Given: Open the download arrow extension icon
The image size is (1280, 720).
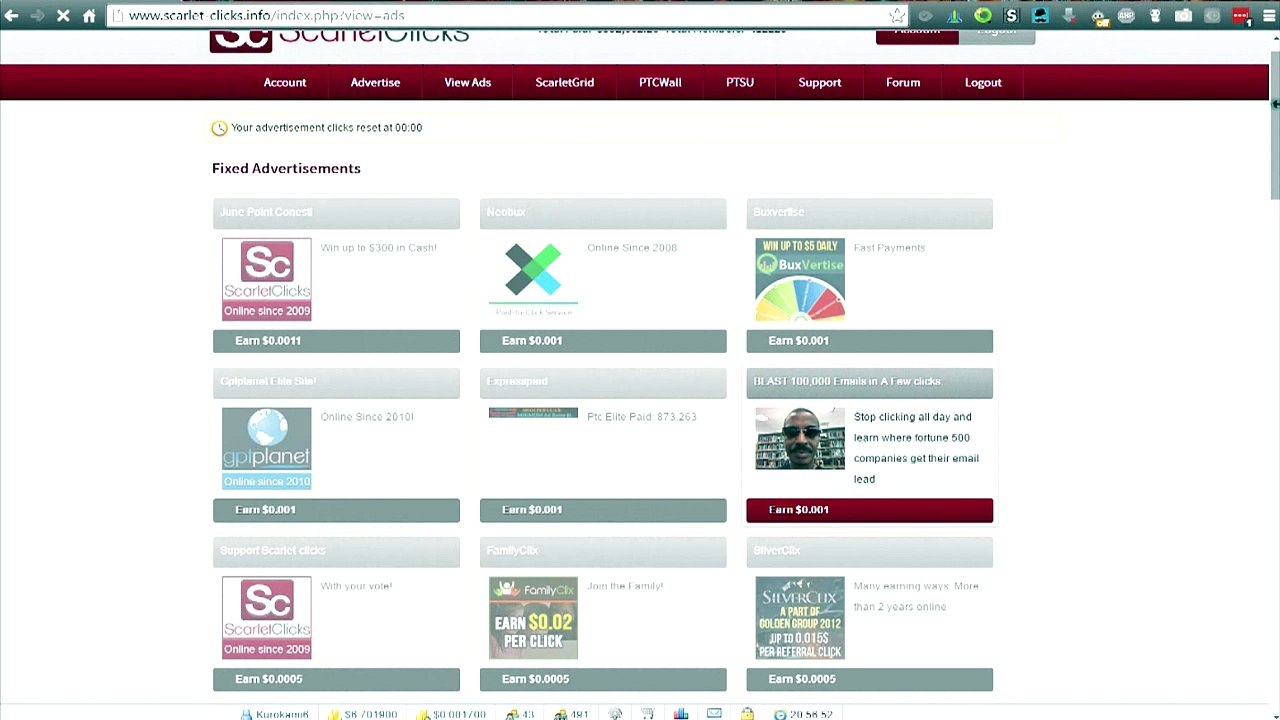Looking at the screenshot, I should (x=1069, y=16).
